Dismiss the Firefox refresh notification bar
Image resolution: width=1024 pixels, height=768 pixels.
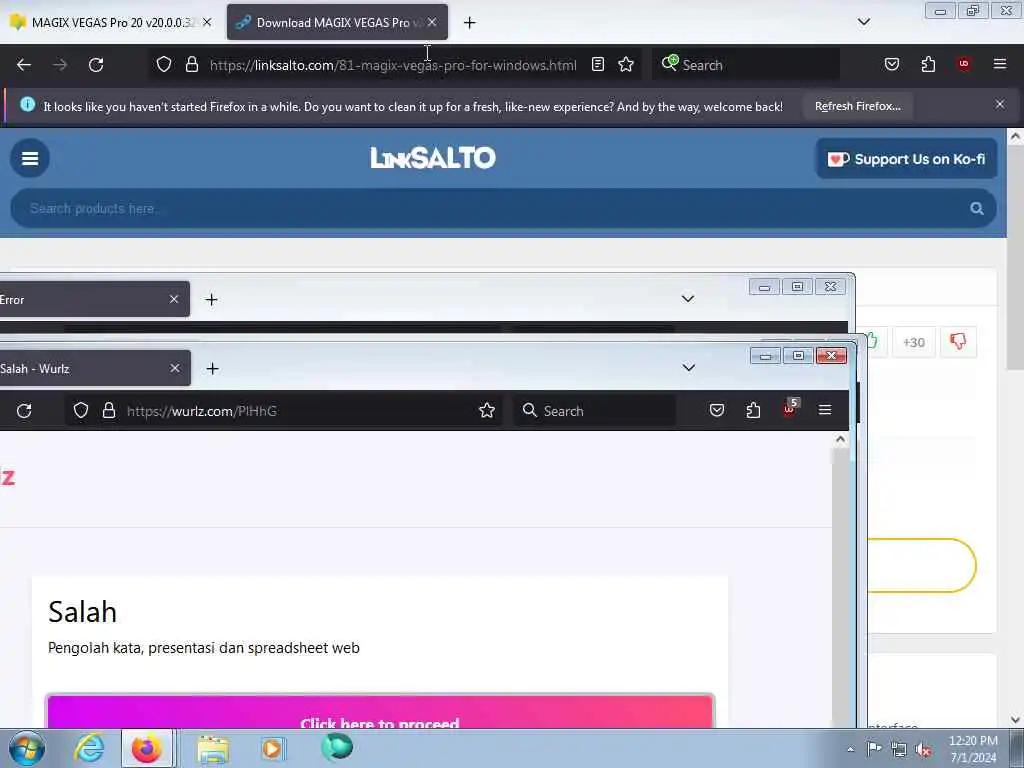(x=999, y=104)
